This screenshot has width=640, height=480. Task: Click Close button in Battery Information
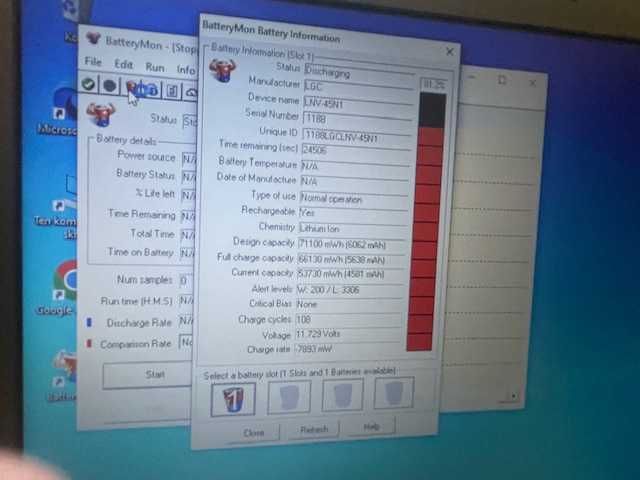253,433
